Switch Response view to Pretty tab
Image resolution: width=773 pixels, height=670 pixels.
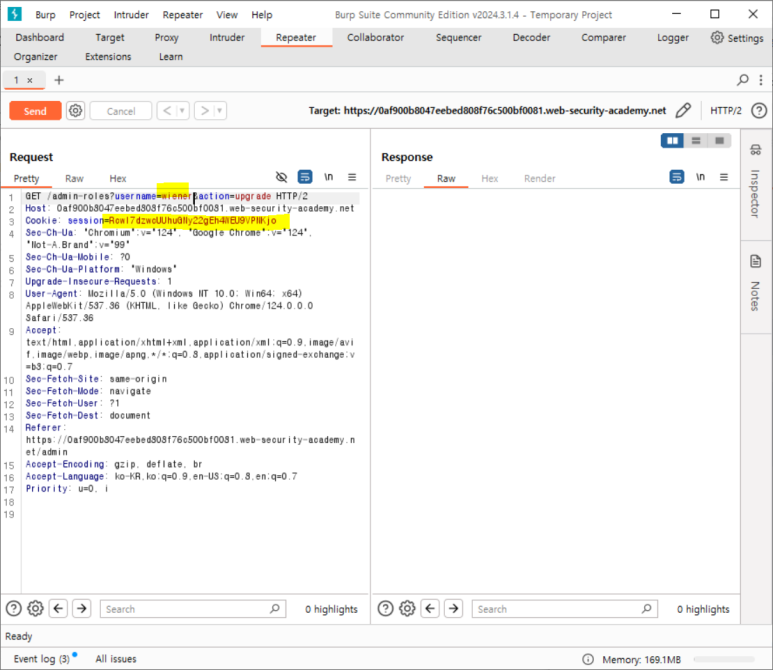398,178
